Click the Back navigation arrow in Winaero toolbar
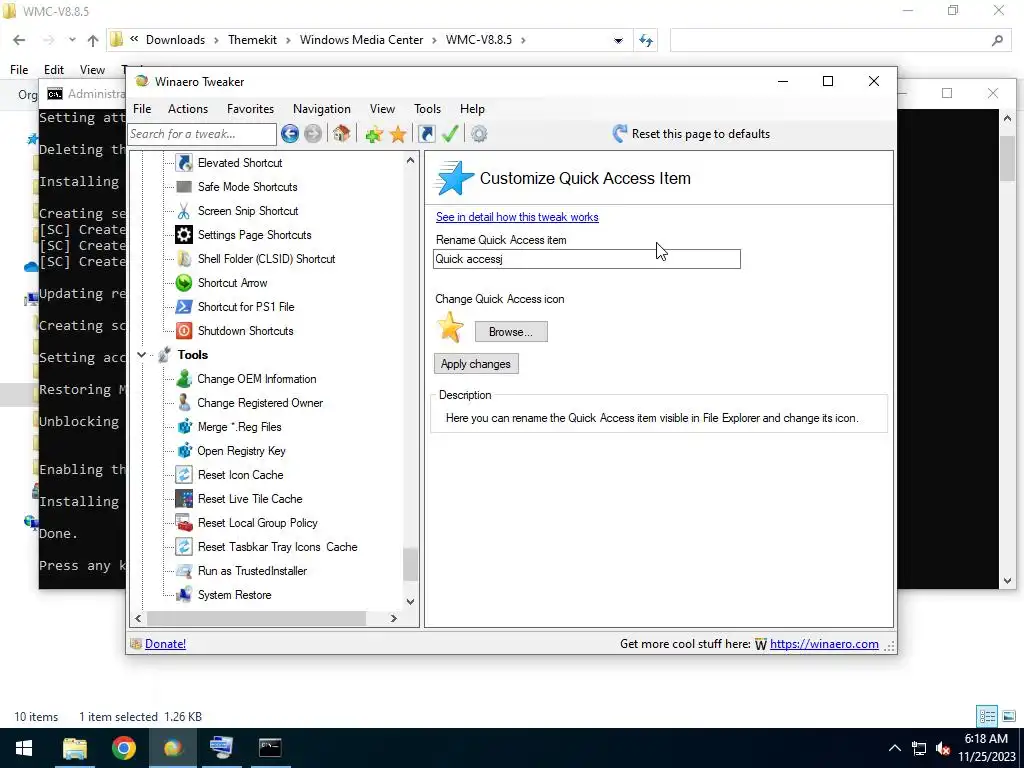Image resolution: width=1024 pixels, height=768 pixels. 290,134
